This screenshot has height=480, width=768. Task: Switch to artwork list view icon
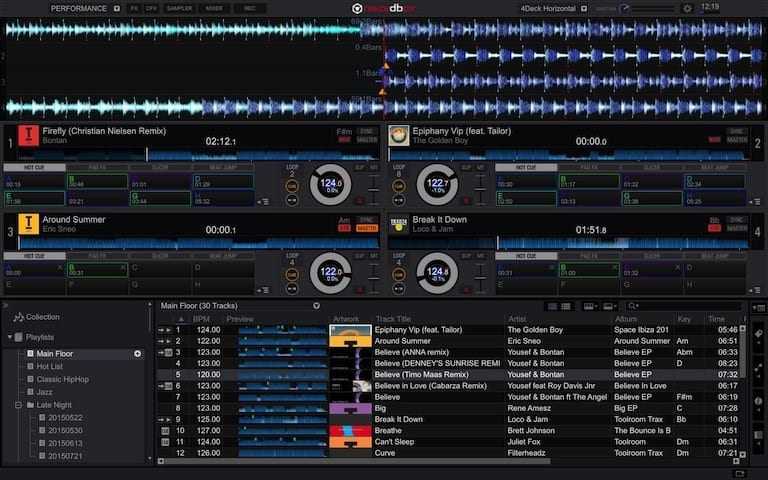click(x=566, y=306)
